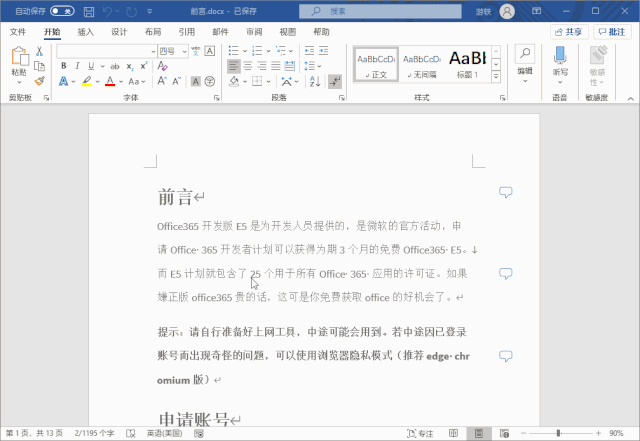
Task: Toggle Character Shading button
Action: coord(196,82)
